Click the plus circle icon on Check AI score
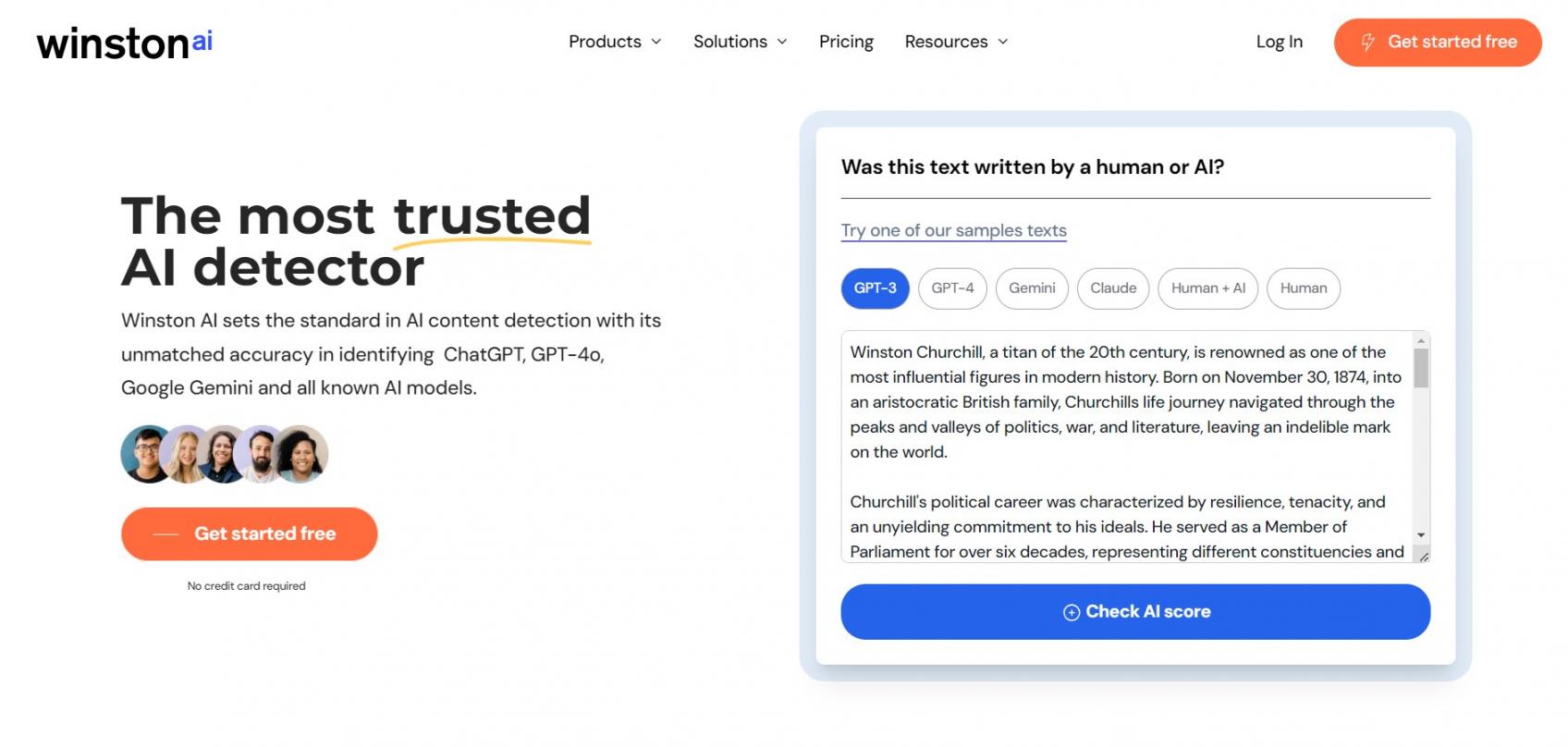1568x747 pixels. pos(1072,612)
